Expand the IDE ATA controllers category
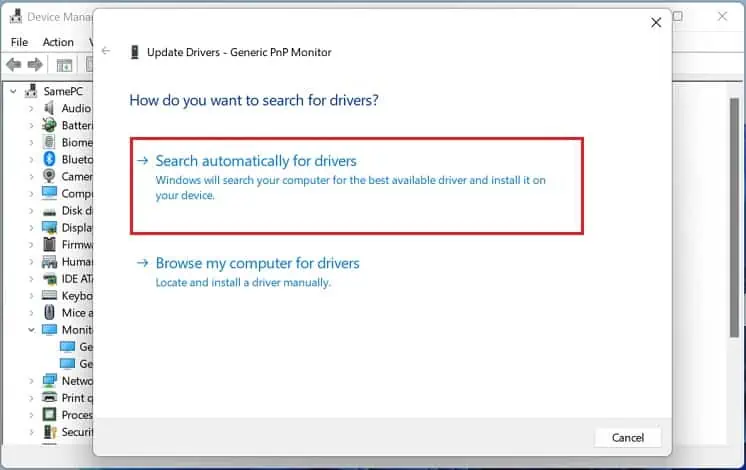The height and width of the screenshot is (470, 746). tap(31, 279)
